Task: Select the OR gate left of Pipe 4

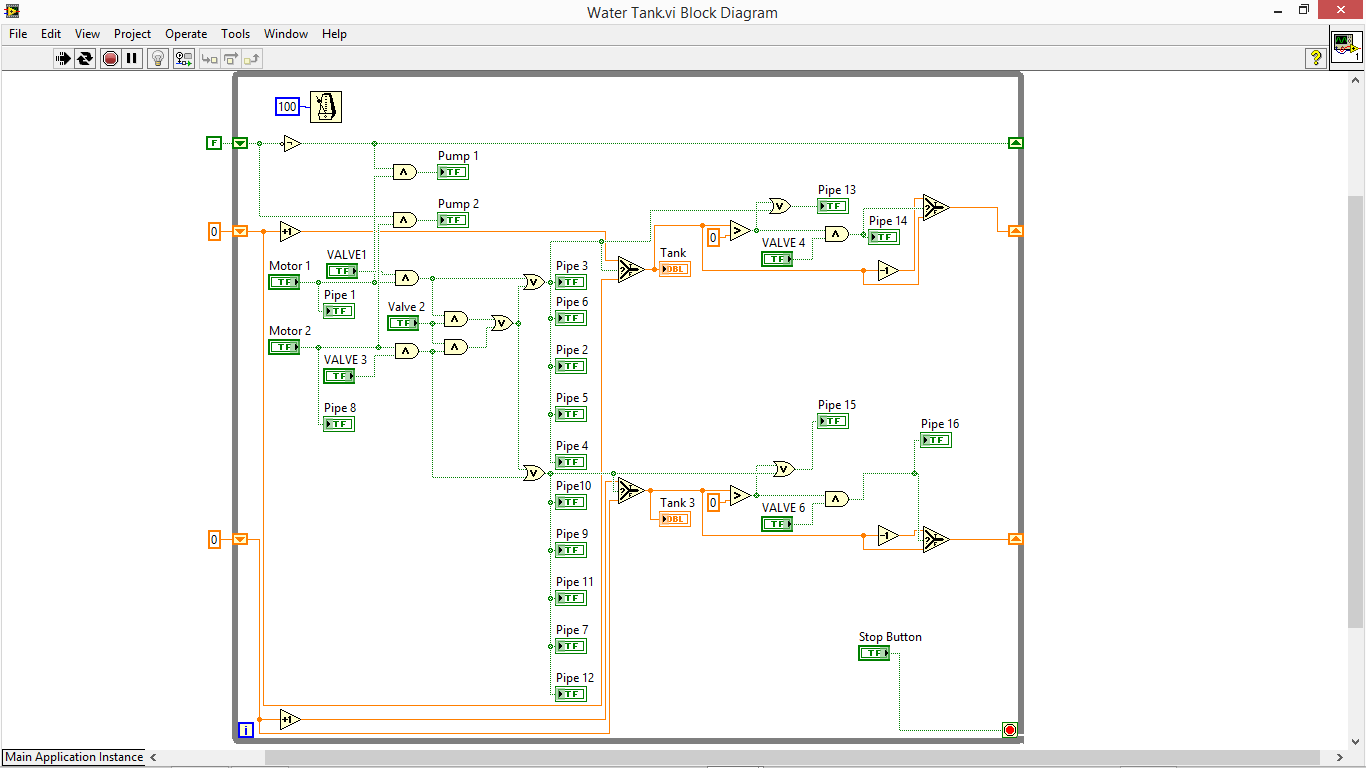Action: pyautogui.click(x=533, y=473)
